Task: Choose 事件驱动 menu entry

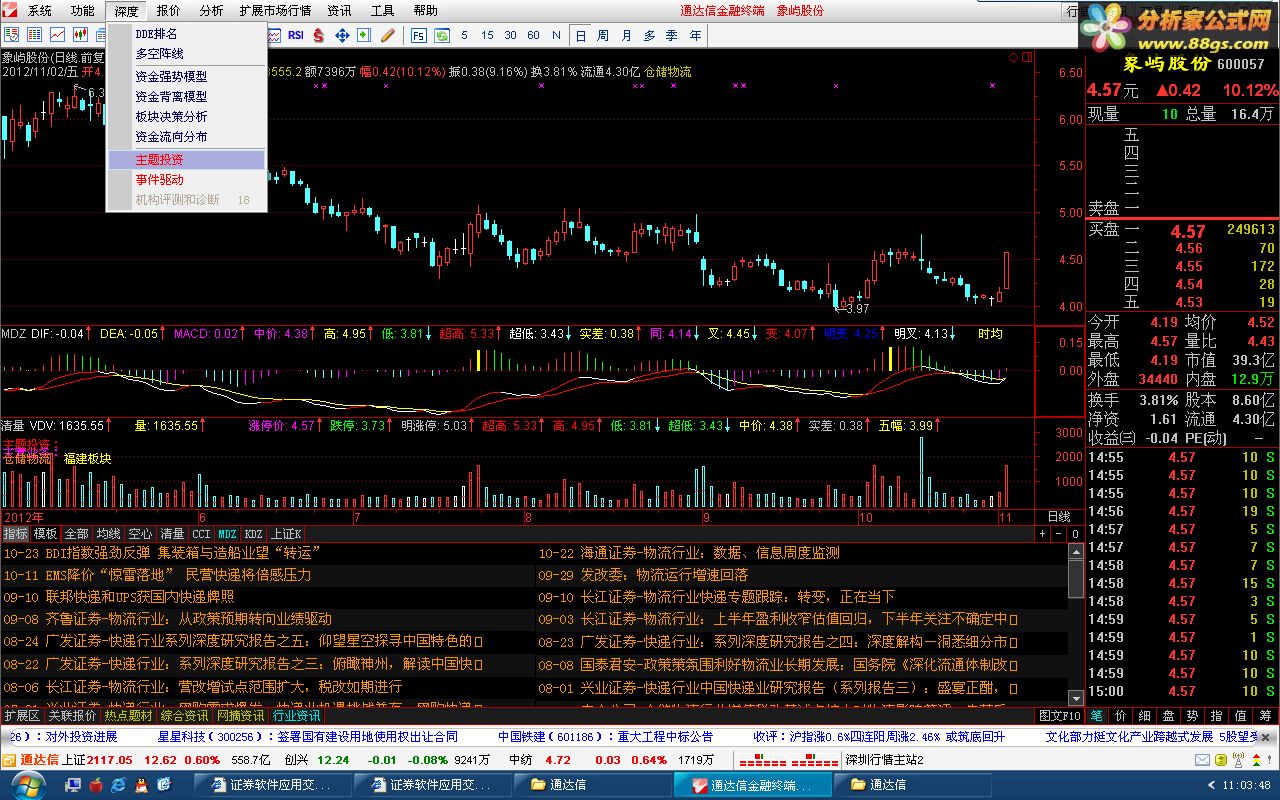Action: click(186, 180)
